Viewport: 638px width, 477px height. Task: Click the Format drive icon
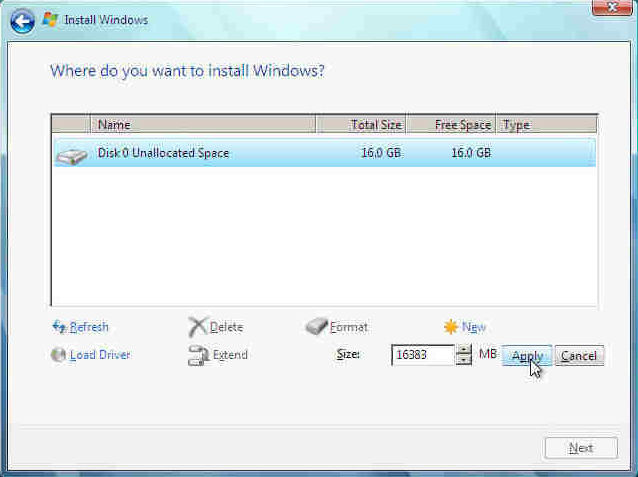[316, 327]
